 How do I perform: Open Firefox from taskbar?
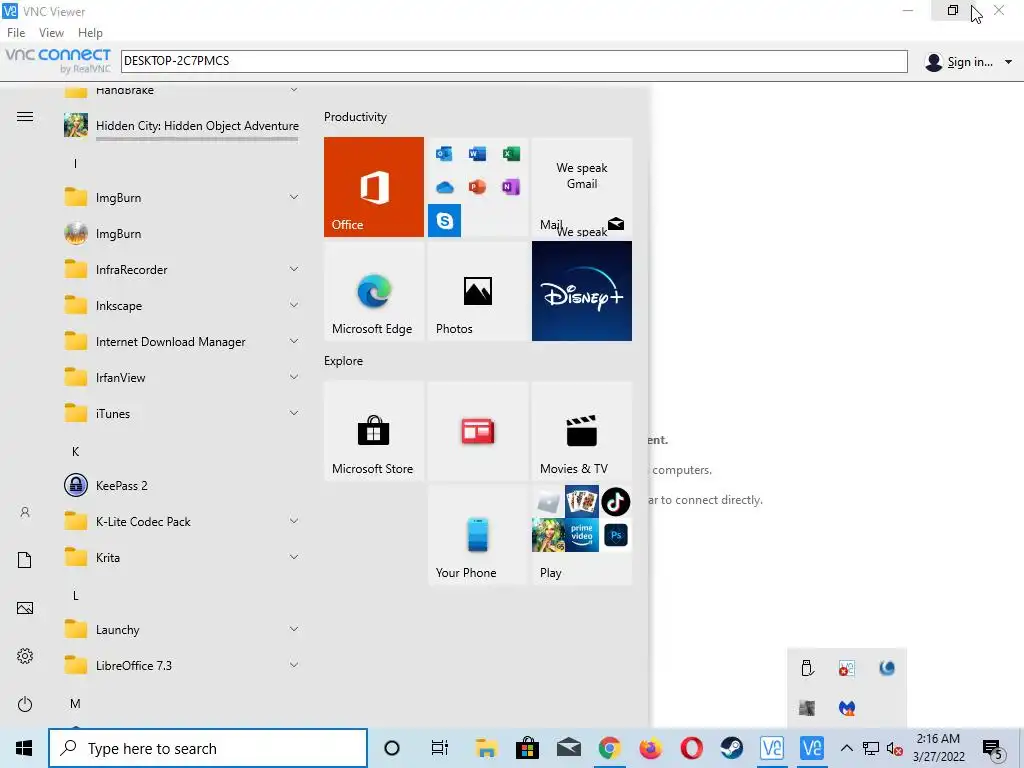[650, 748]
